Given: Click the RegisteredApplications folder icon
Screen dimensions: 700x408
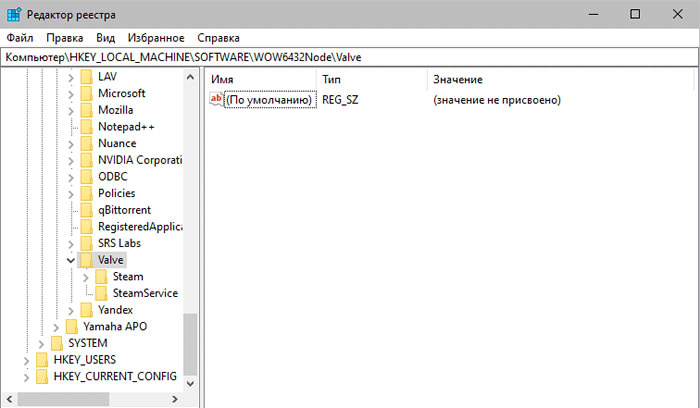Looking at the screenshot, I should point(87,227).
